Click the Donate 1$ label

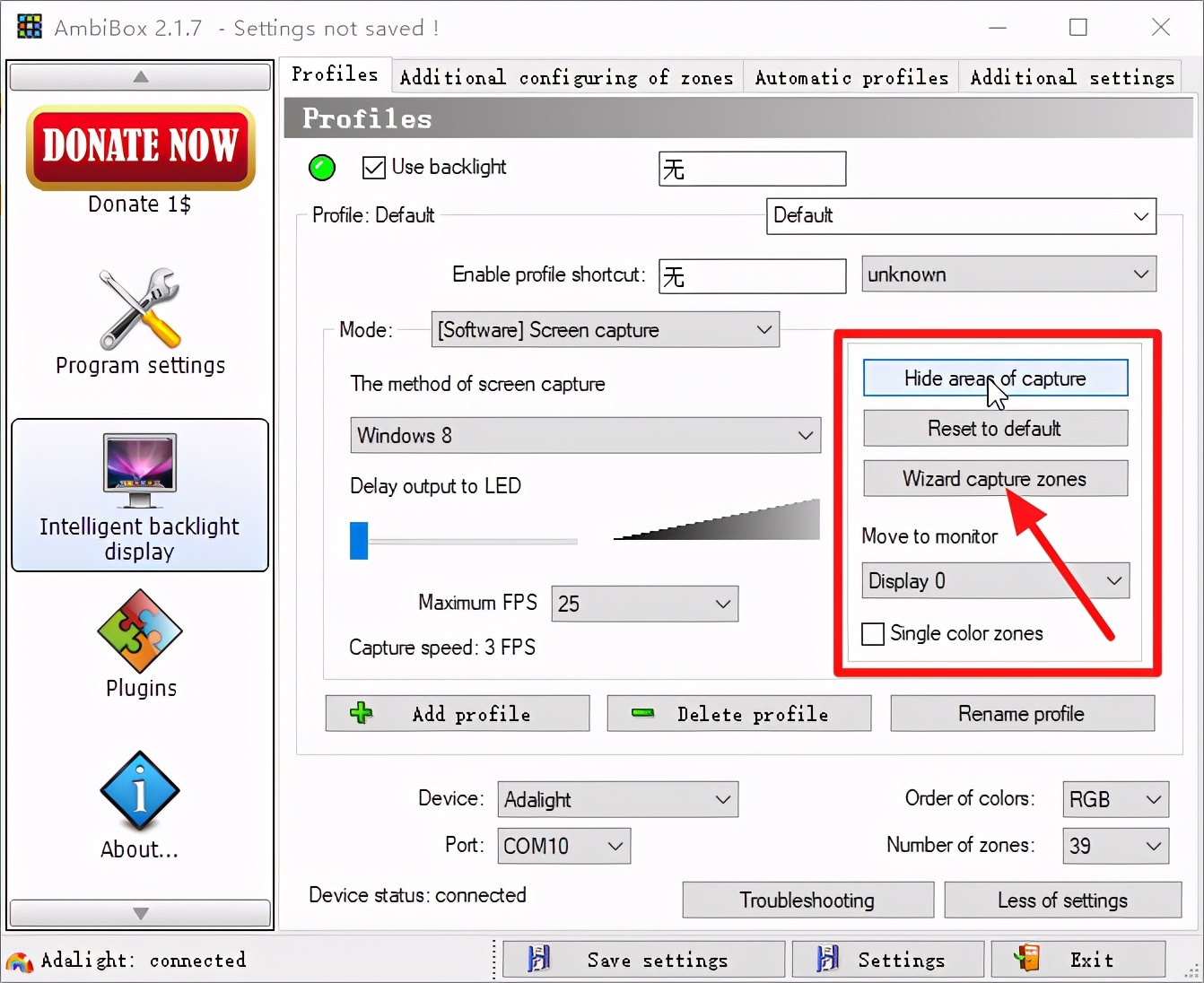(x=140, y=204)
